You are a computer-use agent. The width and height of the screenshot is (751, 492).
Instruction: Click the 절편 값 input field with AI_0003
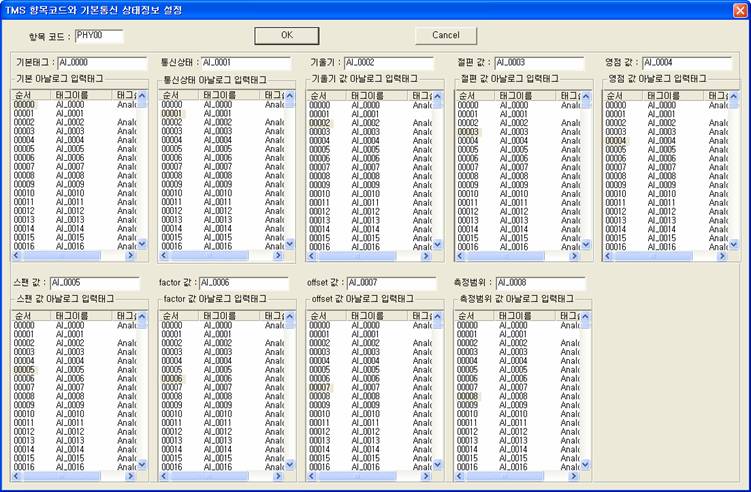click(x=539, y=63)
